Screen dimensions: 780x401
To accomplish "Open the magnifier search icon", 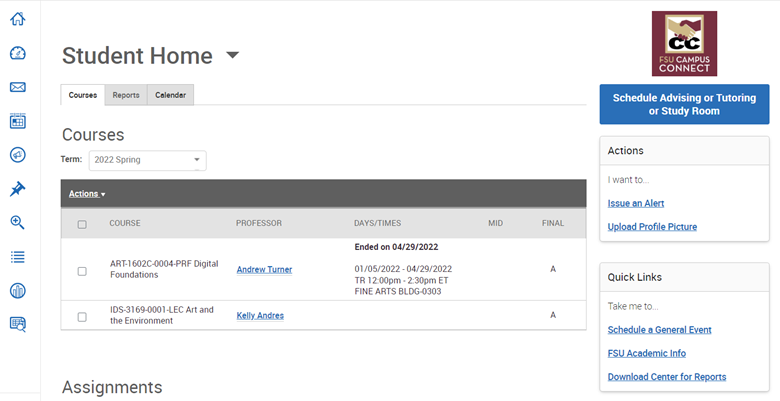I will tap(17, 223).
